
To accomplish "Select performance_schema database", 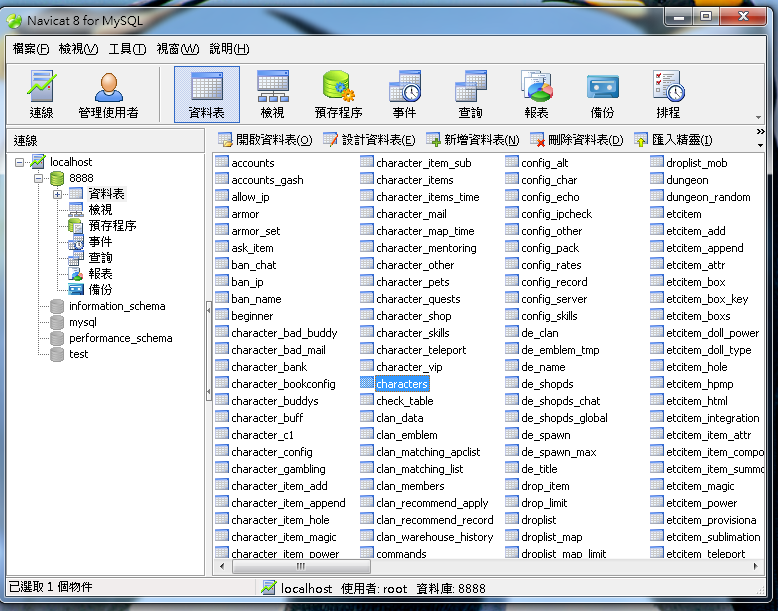I will (x=121, y=338).
